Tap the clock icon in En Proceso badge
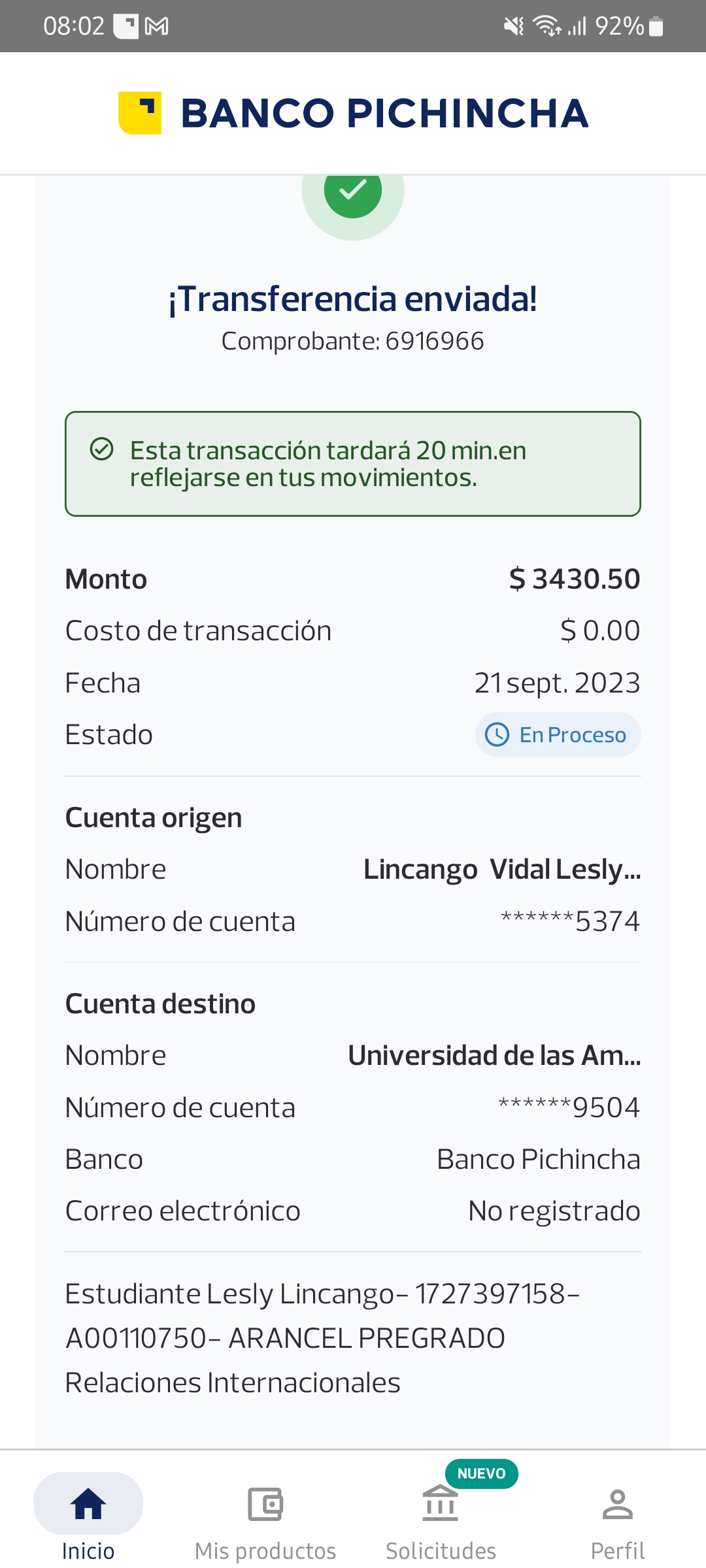 [x=497, y=735]
